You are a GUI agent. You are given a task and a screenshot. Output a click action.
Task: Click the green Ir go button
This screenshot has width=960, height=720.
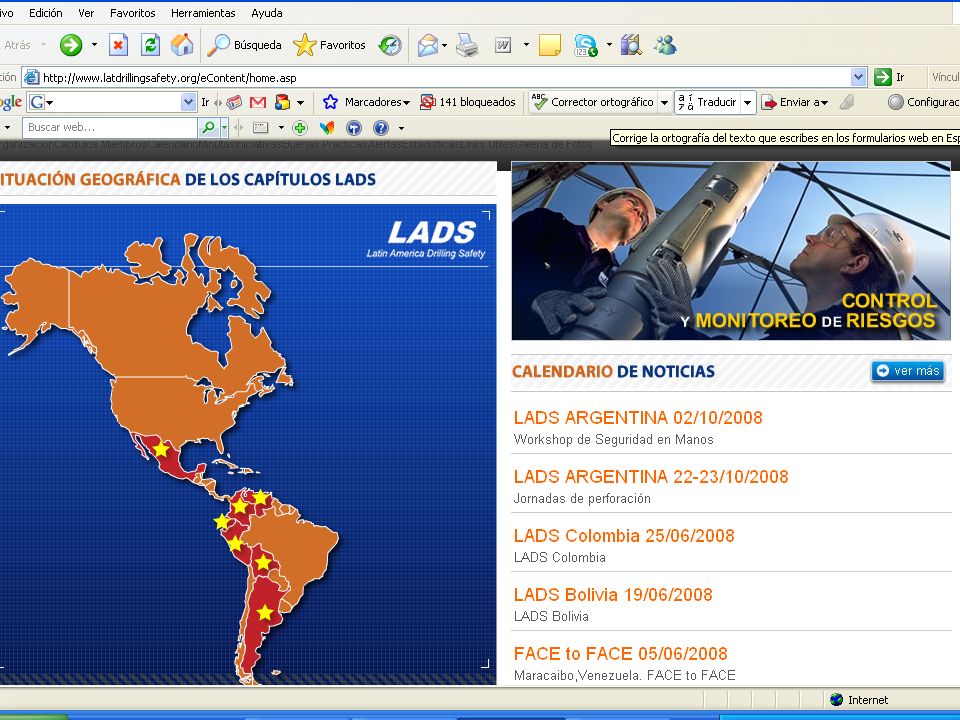pyautogui.click(x=889, y=77)
